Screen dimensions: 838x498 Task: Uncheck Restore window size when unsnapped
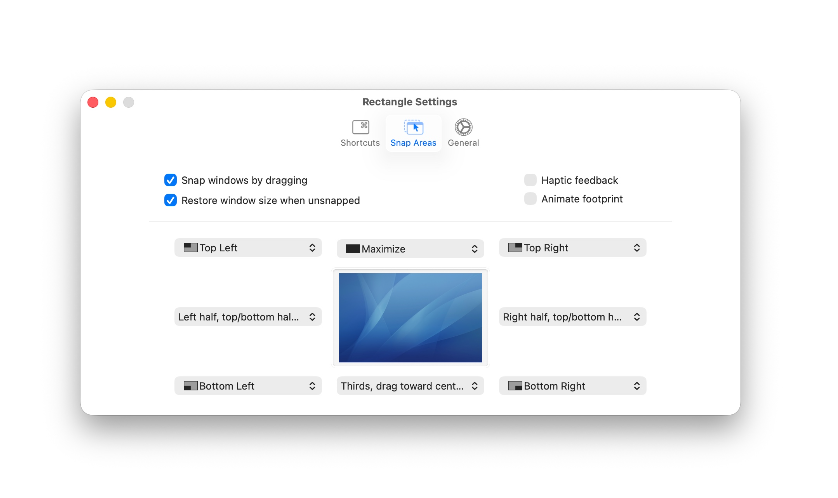tap(171, 200)
